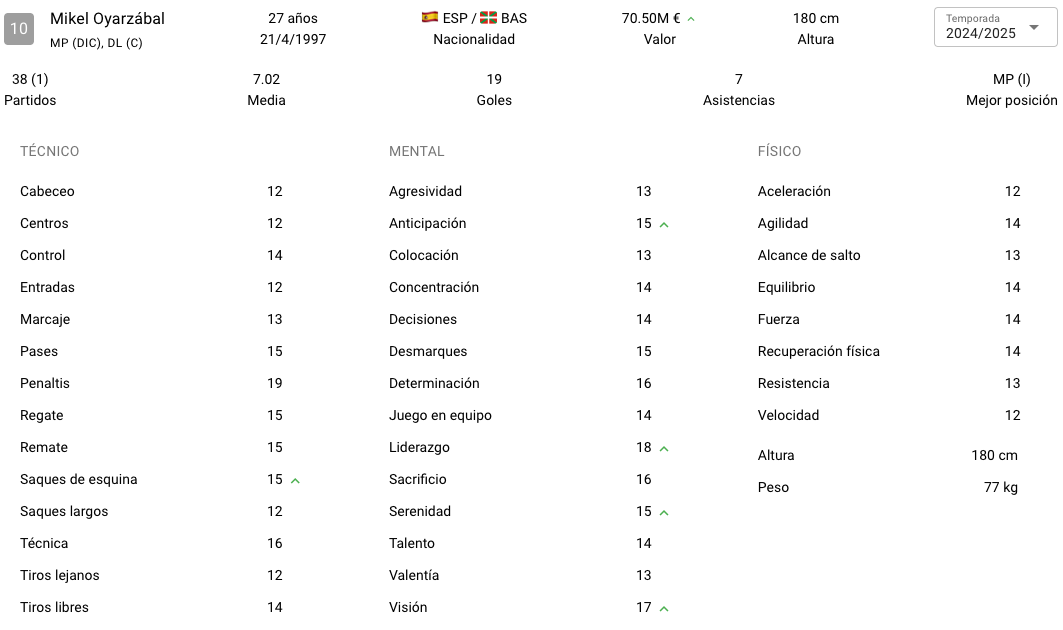Click the green arrow next to Serenidad

point(664,513)
